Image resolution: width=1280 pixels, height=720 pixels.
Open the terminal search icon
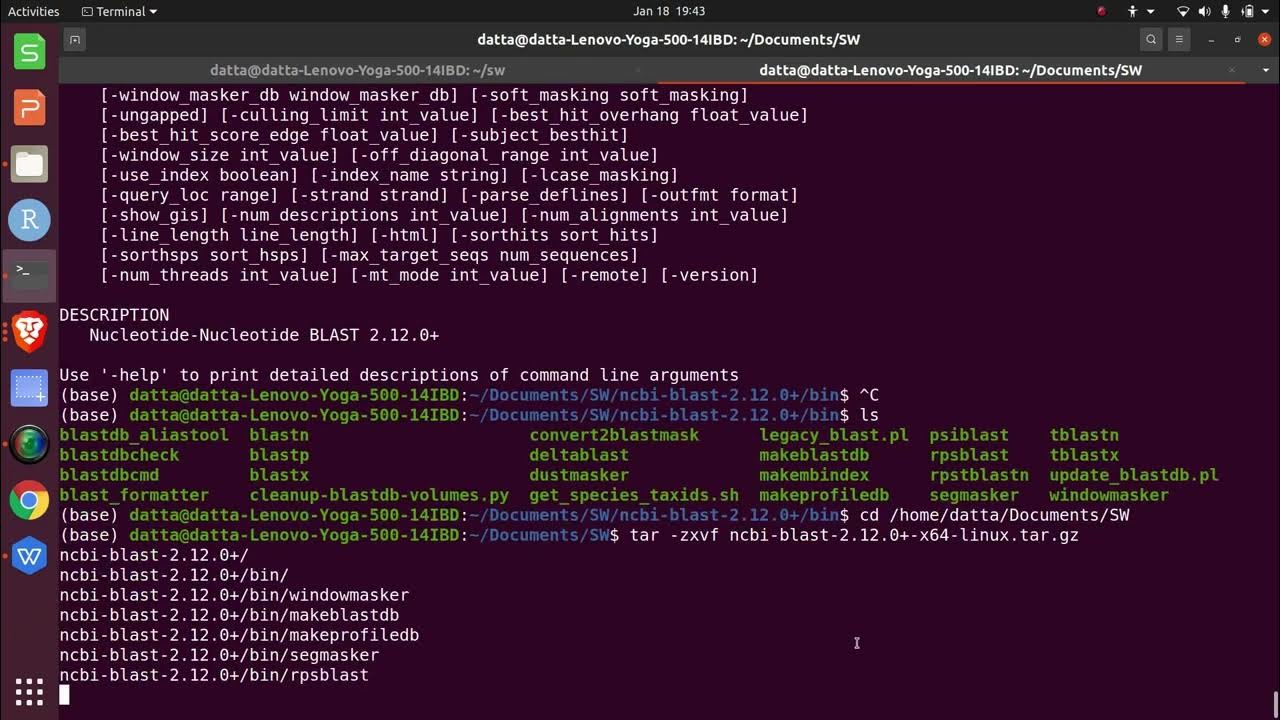(1151, 40)
